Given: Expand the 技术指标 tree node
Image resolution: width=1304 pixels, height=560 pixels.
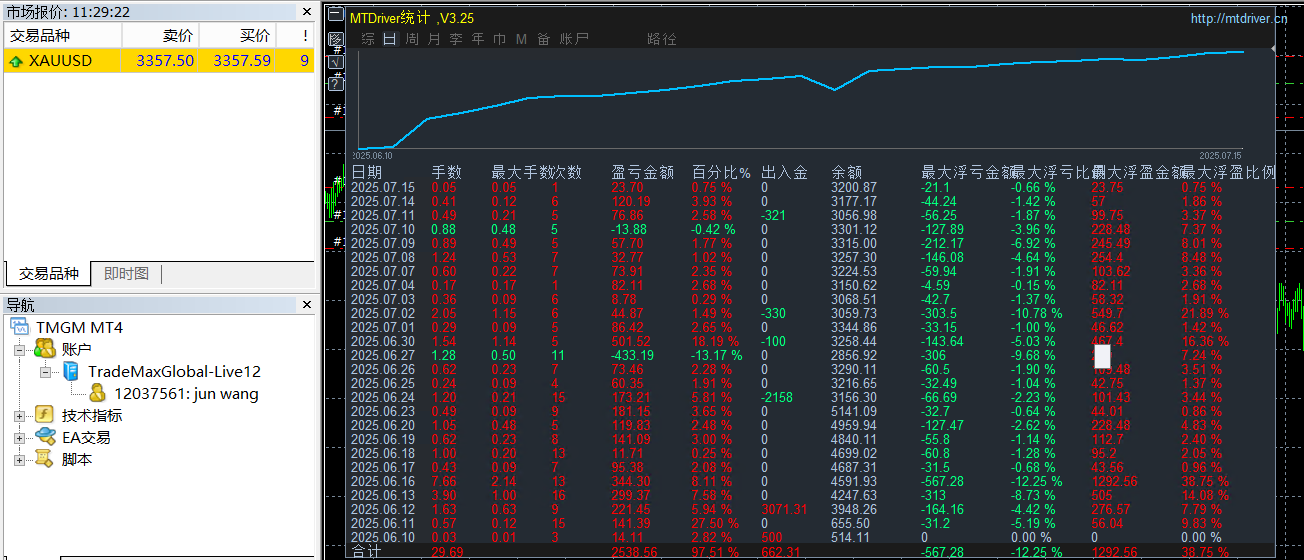Looking at the screenshot, I should [x=19, y=416].
